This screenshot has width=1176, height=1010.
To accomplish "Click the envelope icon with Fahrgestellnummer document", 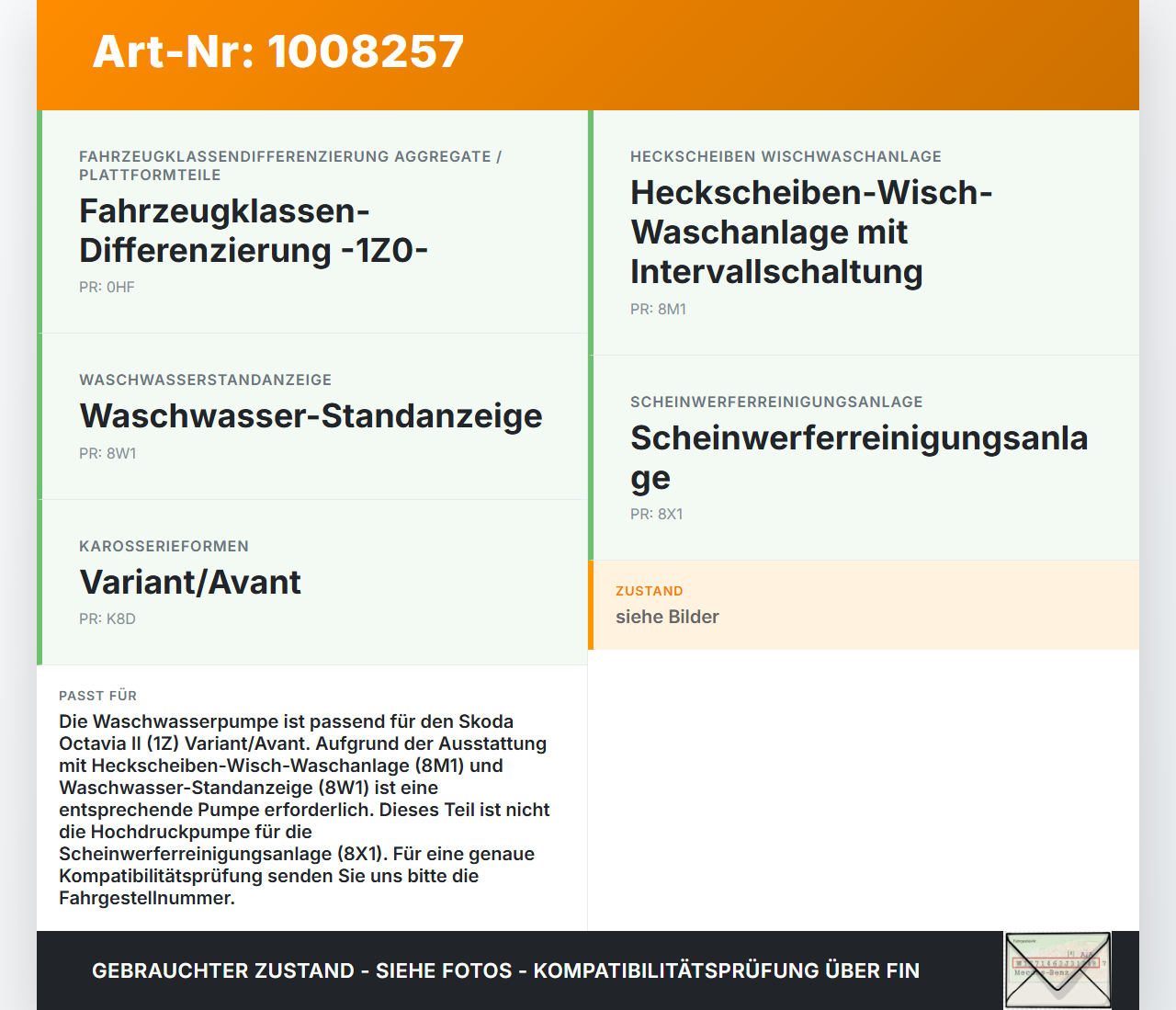I will click(1057, 970).
